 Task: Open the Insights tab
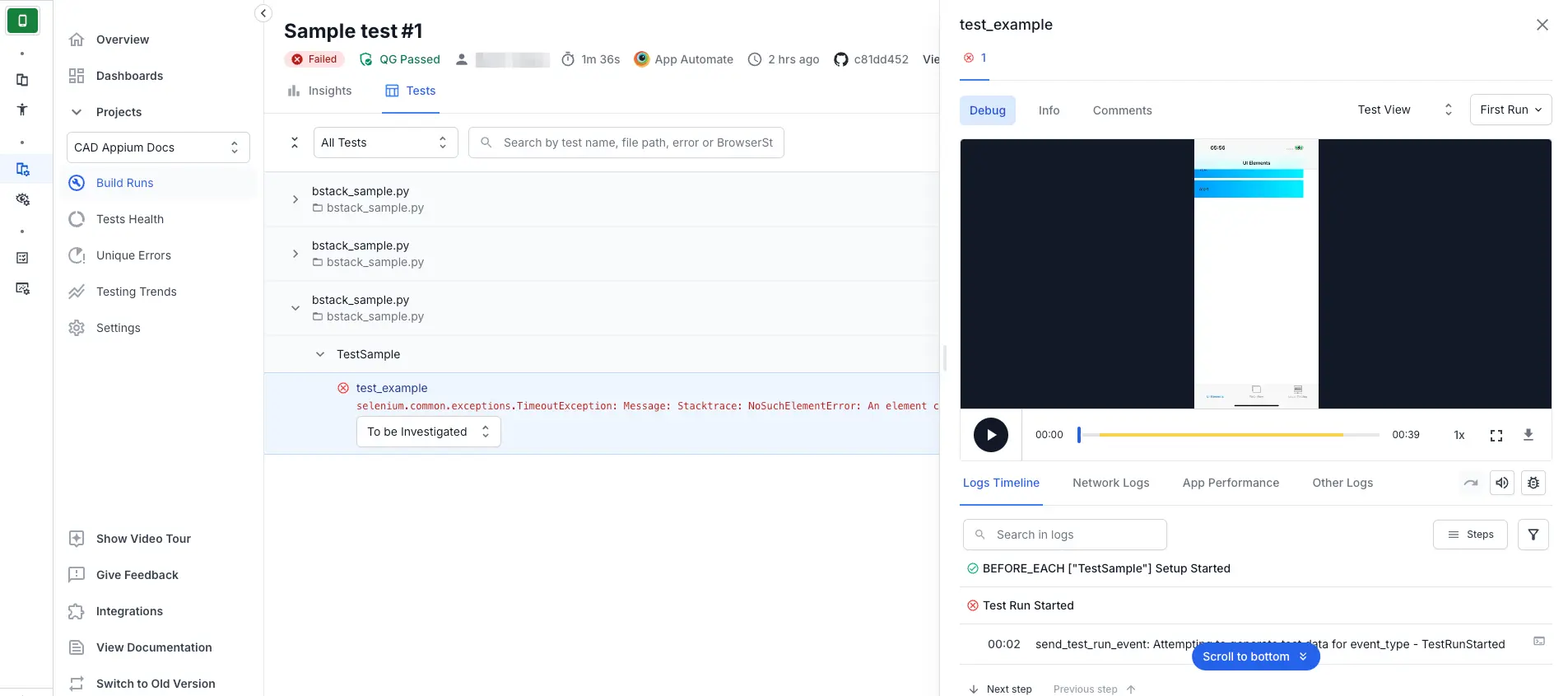(319, 91)
